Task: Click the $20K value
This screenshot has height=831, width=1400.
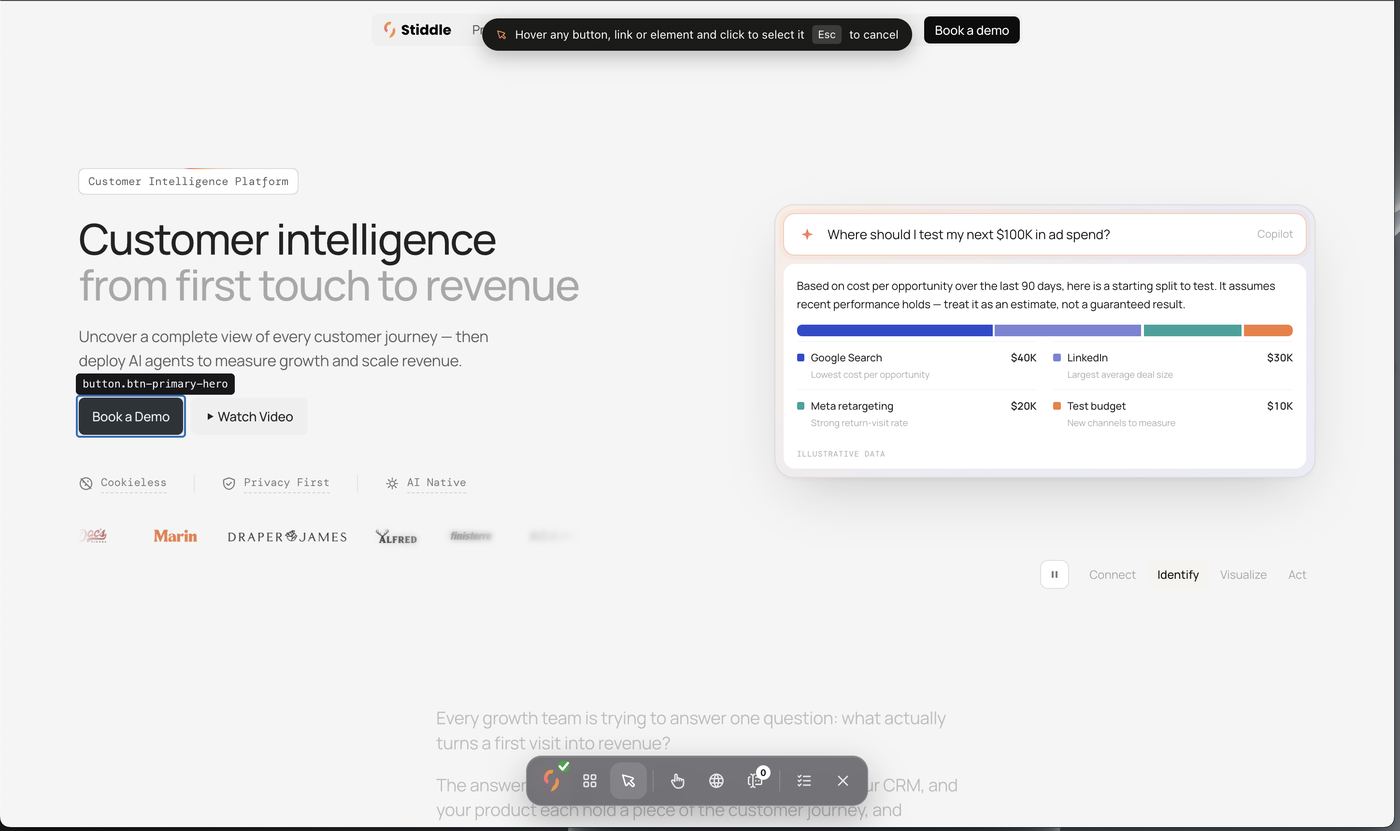Action: coord(1023,406)
